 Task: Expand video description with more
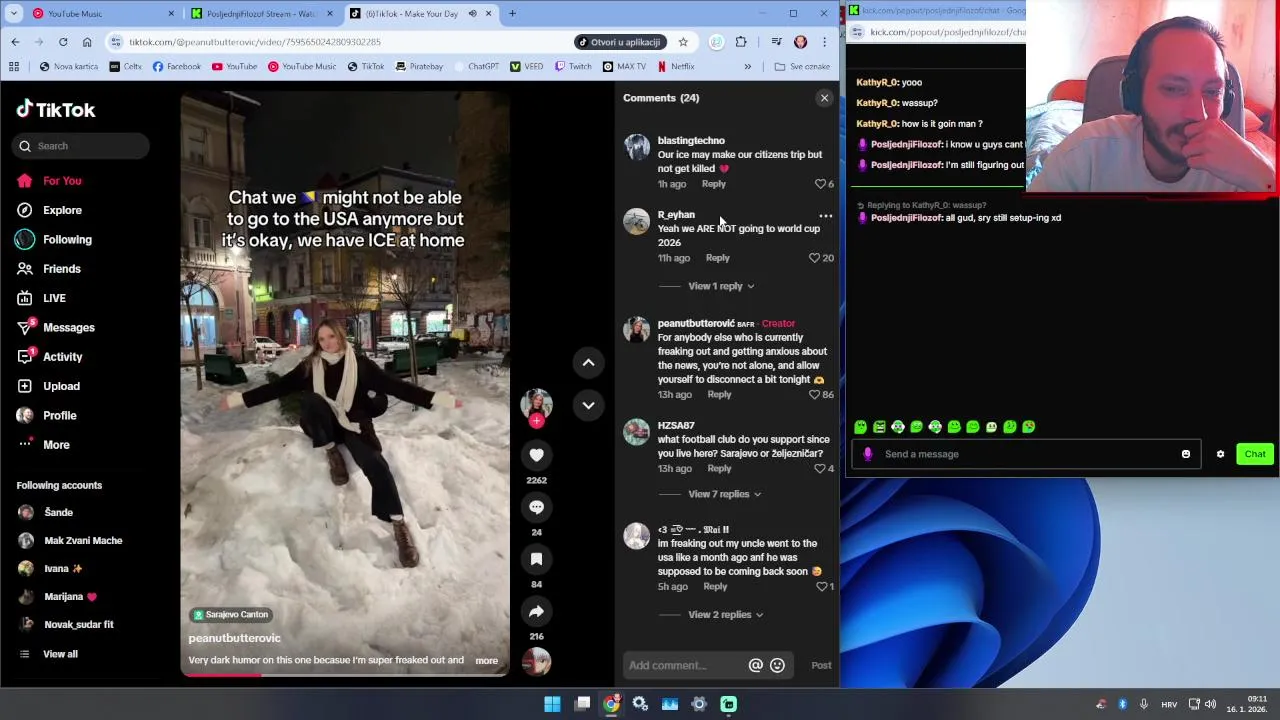click(486, 660)
